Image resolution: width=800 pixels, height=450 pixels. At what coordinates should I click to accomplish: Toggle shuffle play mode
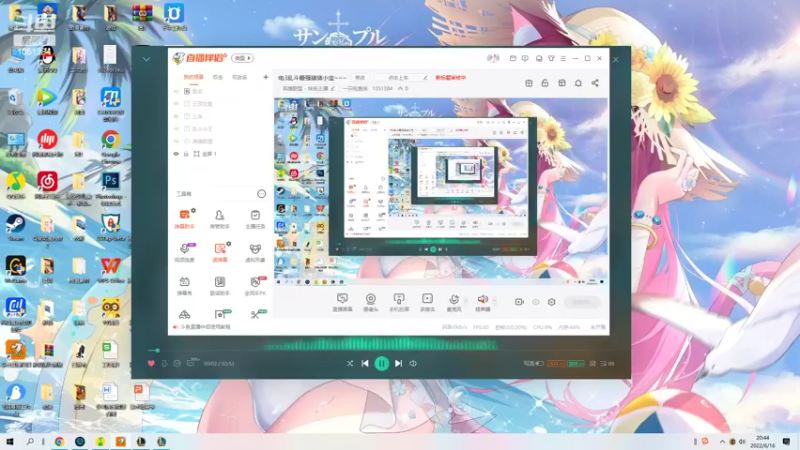coord(349,363)
